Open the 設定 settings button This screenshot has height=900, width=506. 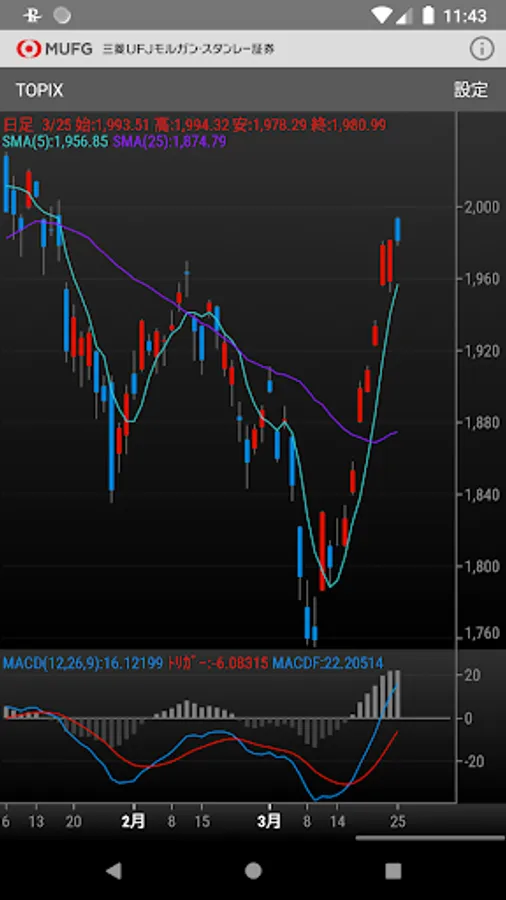click(470, 90)
